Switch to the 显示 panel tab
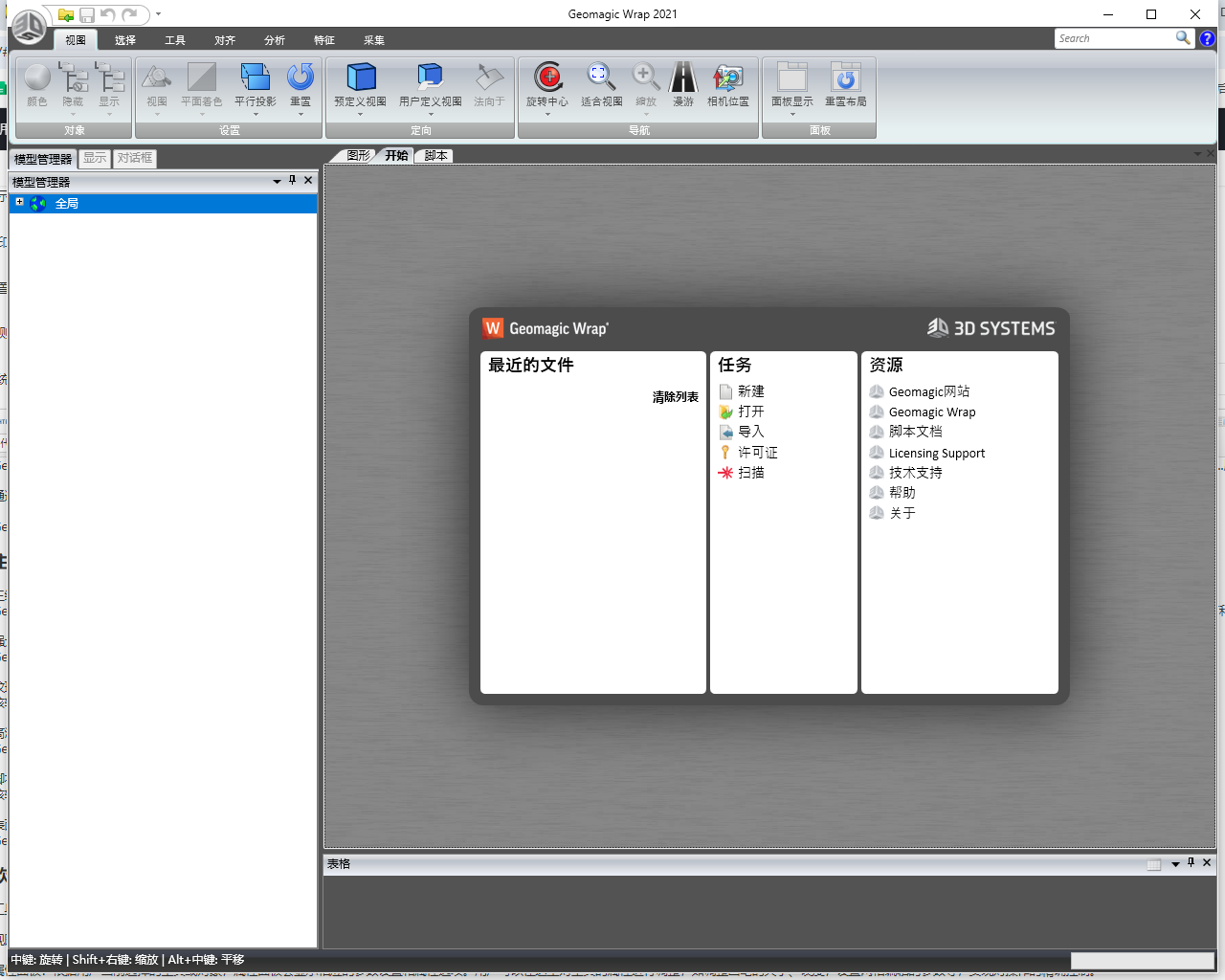The height and width of the screenshot is (980, 1225). coord(95,158)
